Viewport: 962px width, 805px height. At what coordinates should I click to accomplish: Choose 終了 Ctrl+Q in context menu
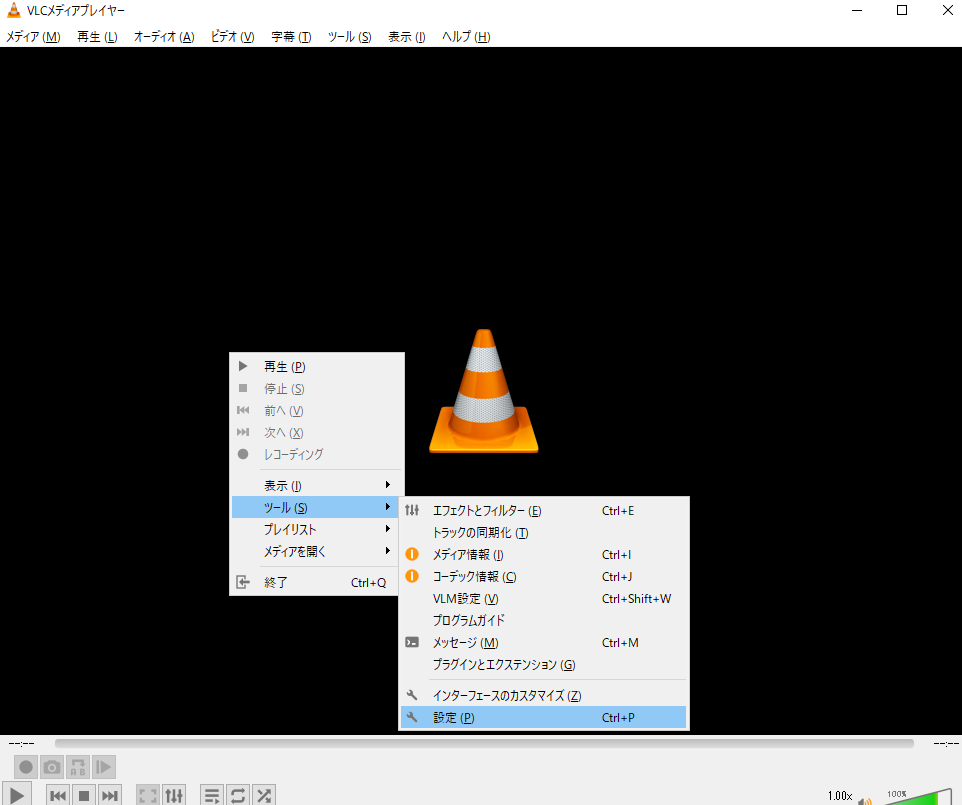[x=316, y=582]
